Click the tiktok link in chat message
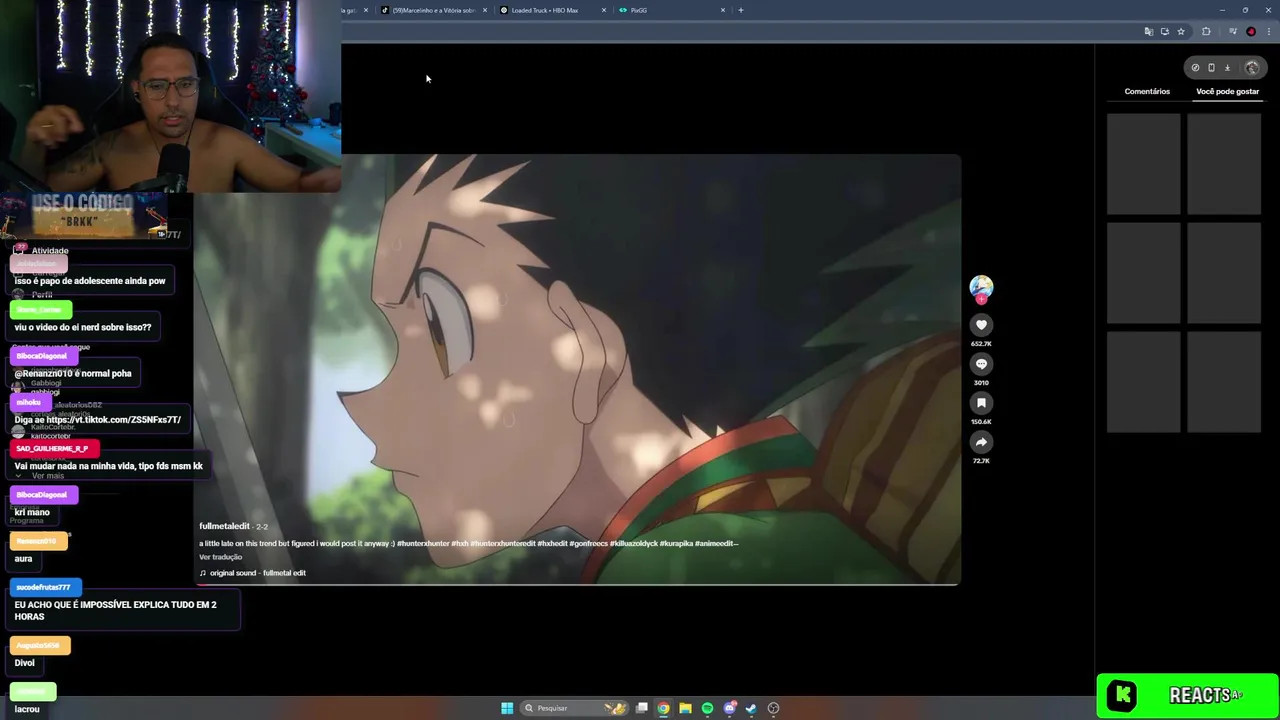Viewport: 1280px width, 720px height. point(114,420)
